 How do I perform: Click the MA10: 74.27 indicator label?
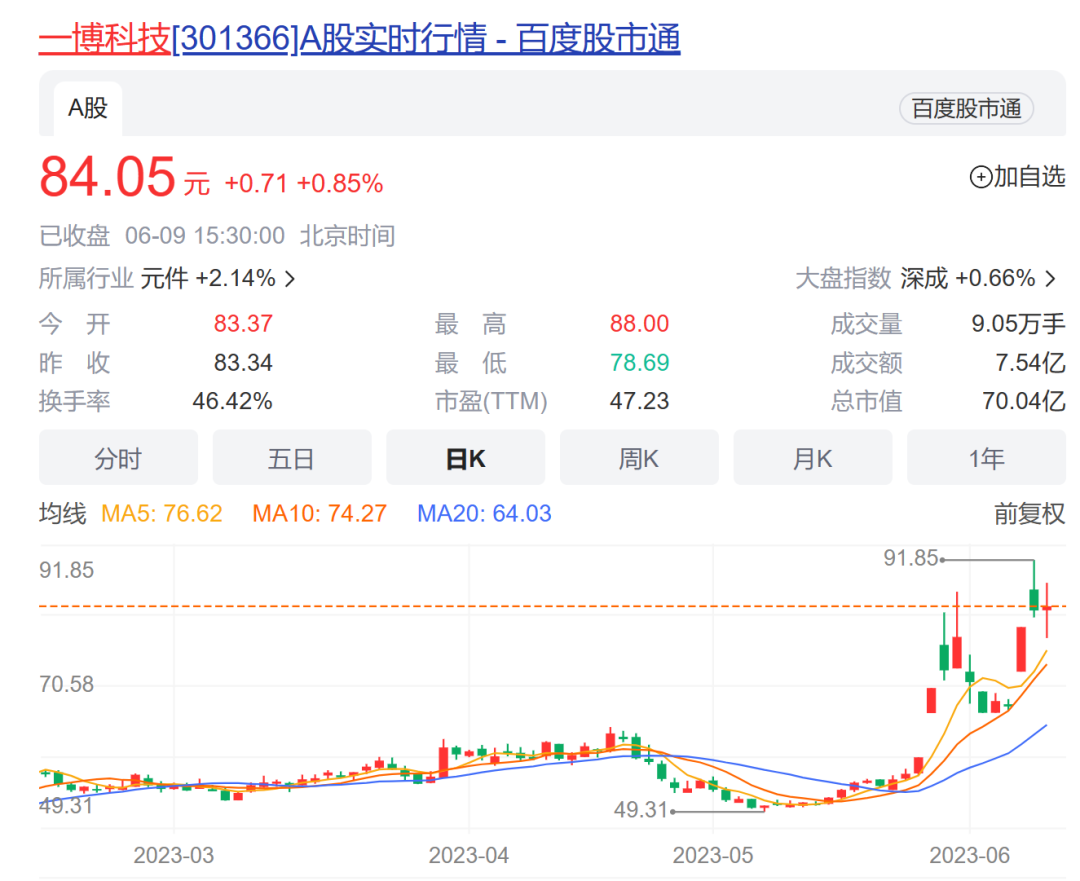[x=320, y=514]
